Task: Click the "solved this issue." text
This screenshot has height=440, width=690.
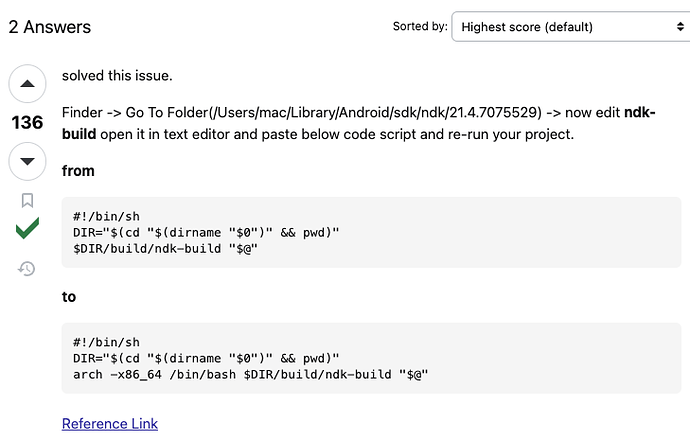Action: click(119, 75)
